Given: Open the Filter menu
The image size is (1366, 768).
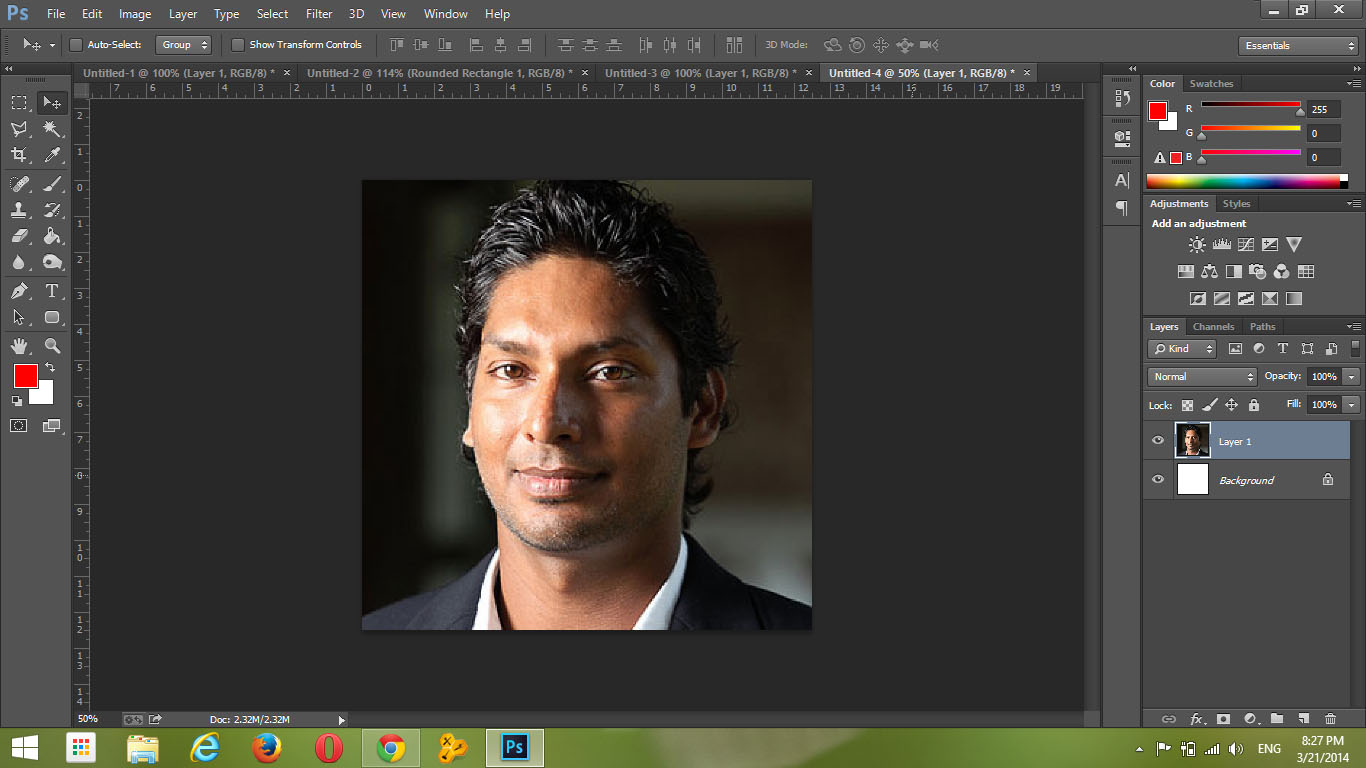Looking at the screenshot, I should (x=319, y=14).
